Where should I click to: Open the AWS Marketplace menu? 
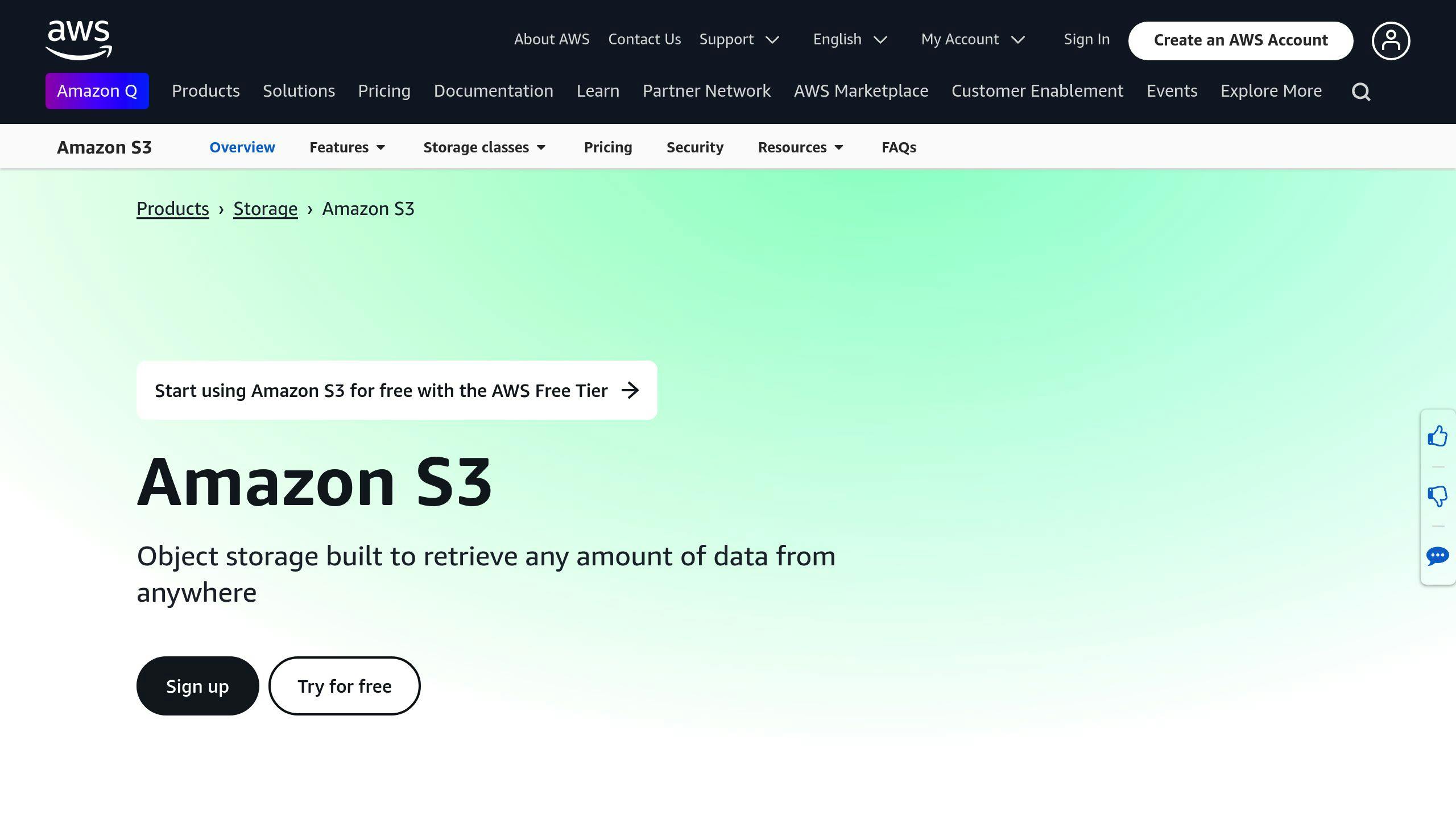861,91
